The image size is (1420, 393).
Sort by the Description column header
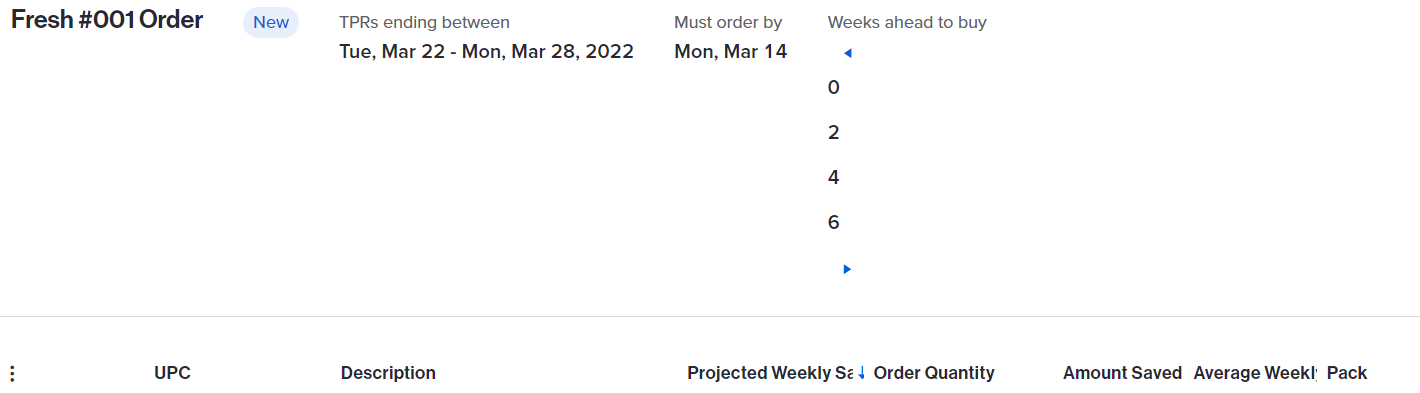pyautogui.click(x=388, y=373)
